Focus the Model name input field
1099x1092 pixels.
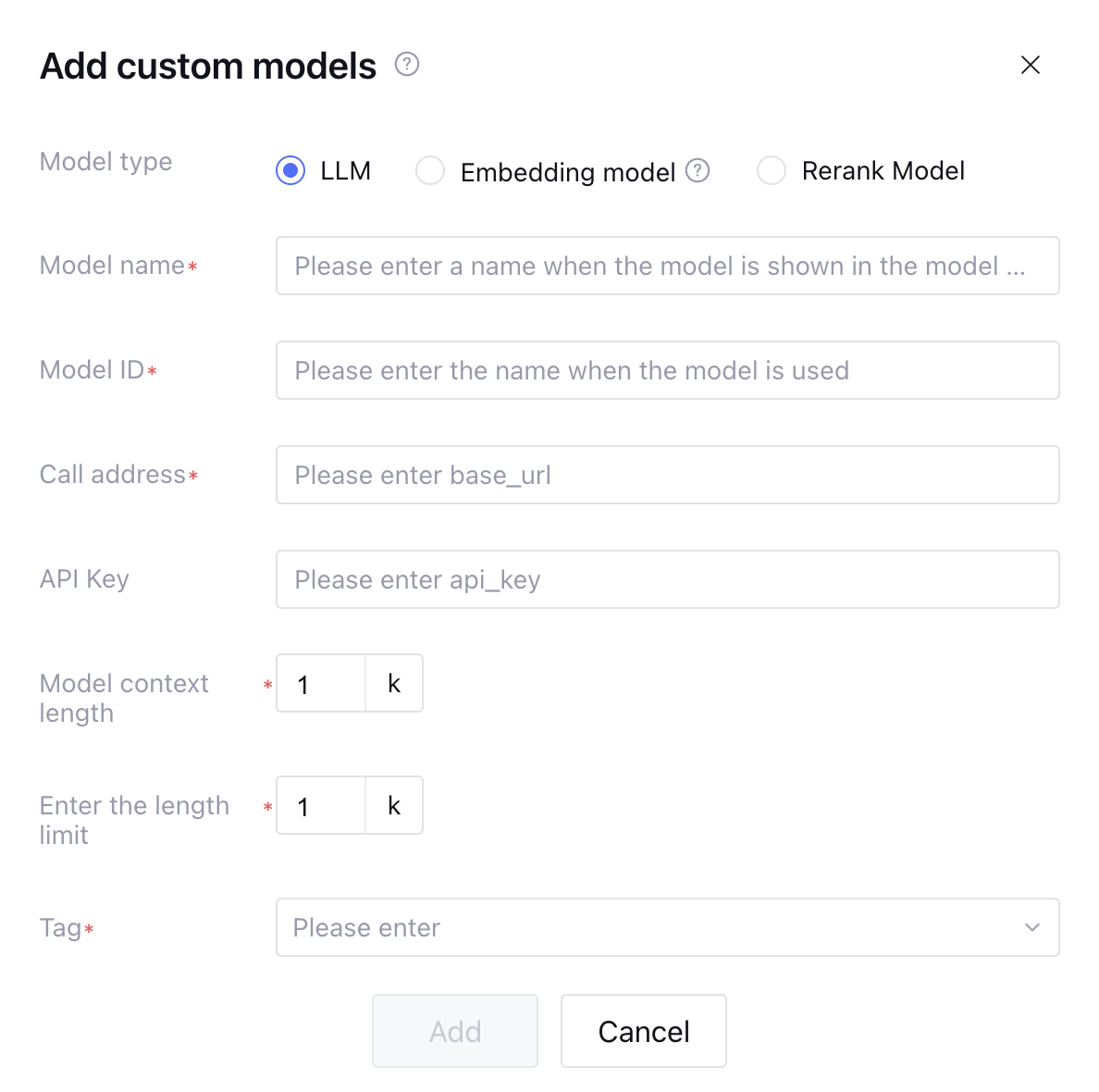coord(667,267)
